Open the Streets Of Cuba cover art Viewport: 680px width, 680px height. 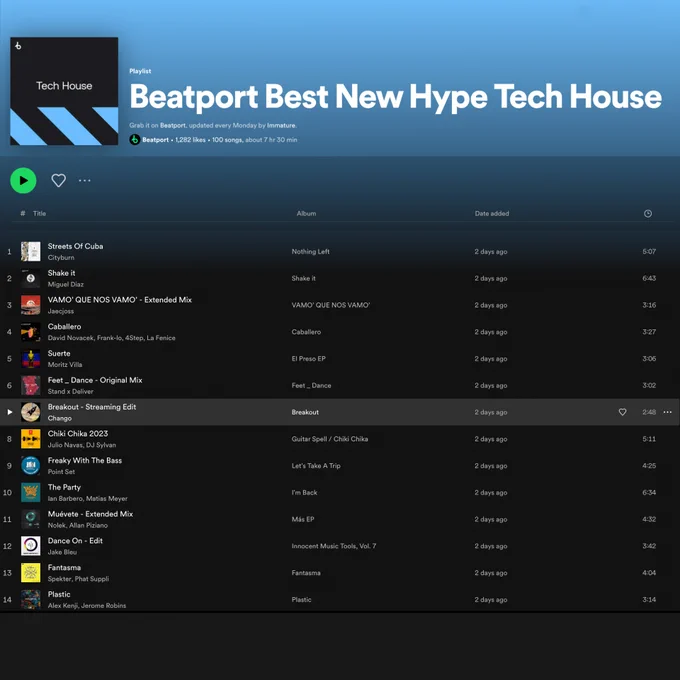(x=31, y=252)
